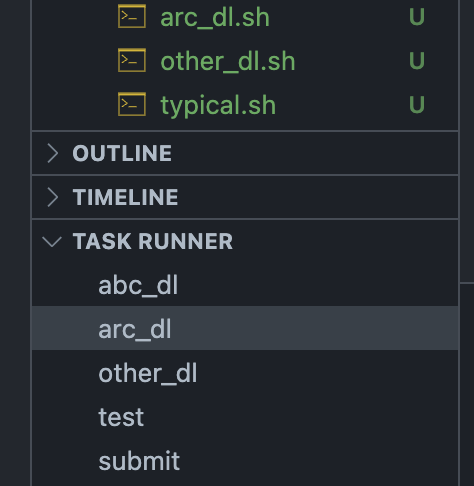Click the other_dl.sh shell file icon
The image size is (474, 486).
132,60
